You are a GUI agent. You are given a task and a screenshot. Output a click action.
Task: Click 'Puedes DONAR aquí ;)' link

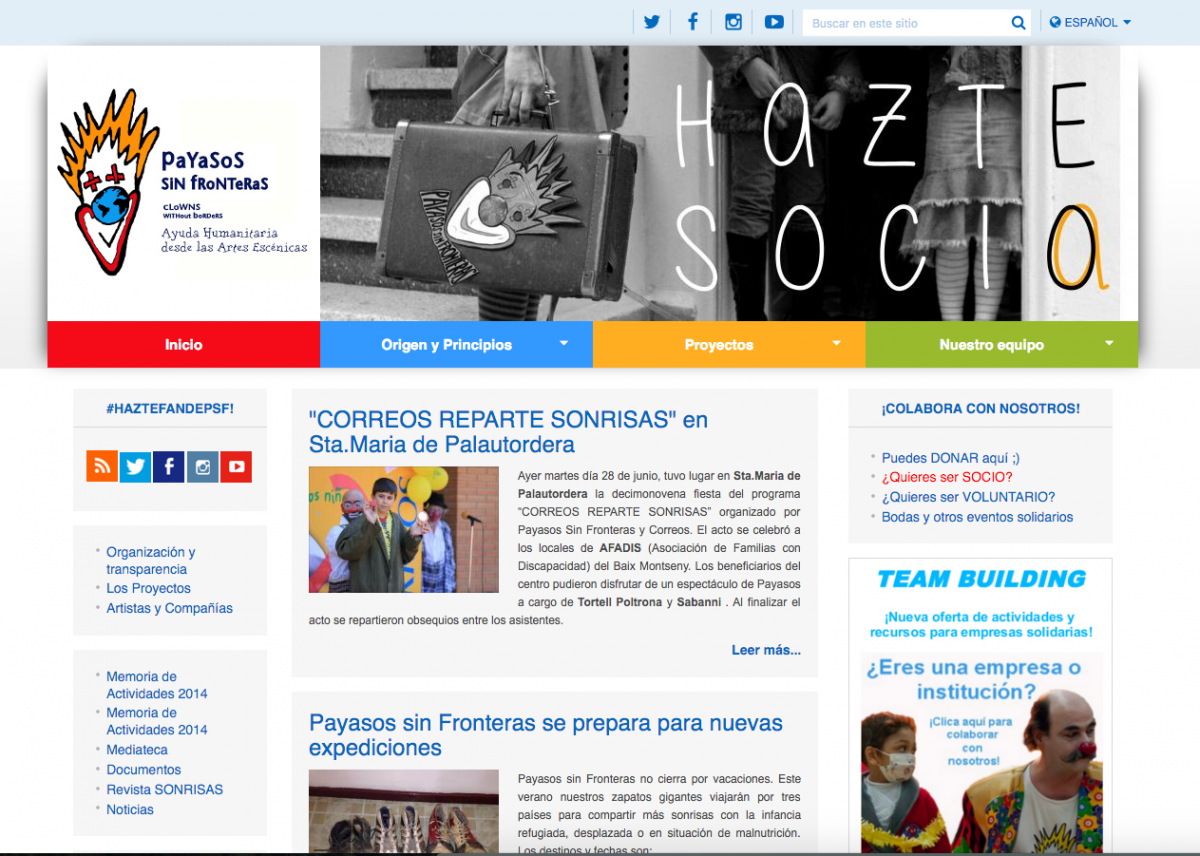click(x=951, y=458)
